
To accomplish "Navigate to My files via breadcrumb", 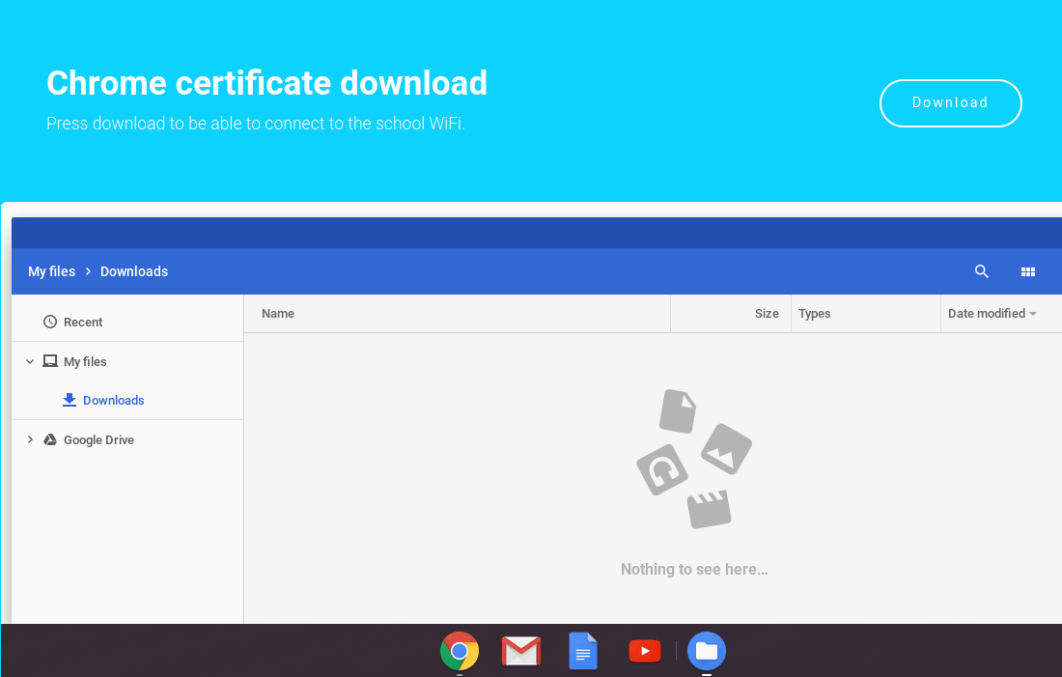I will tap(51, 271).
